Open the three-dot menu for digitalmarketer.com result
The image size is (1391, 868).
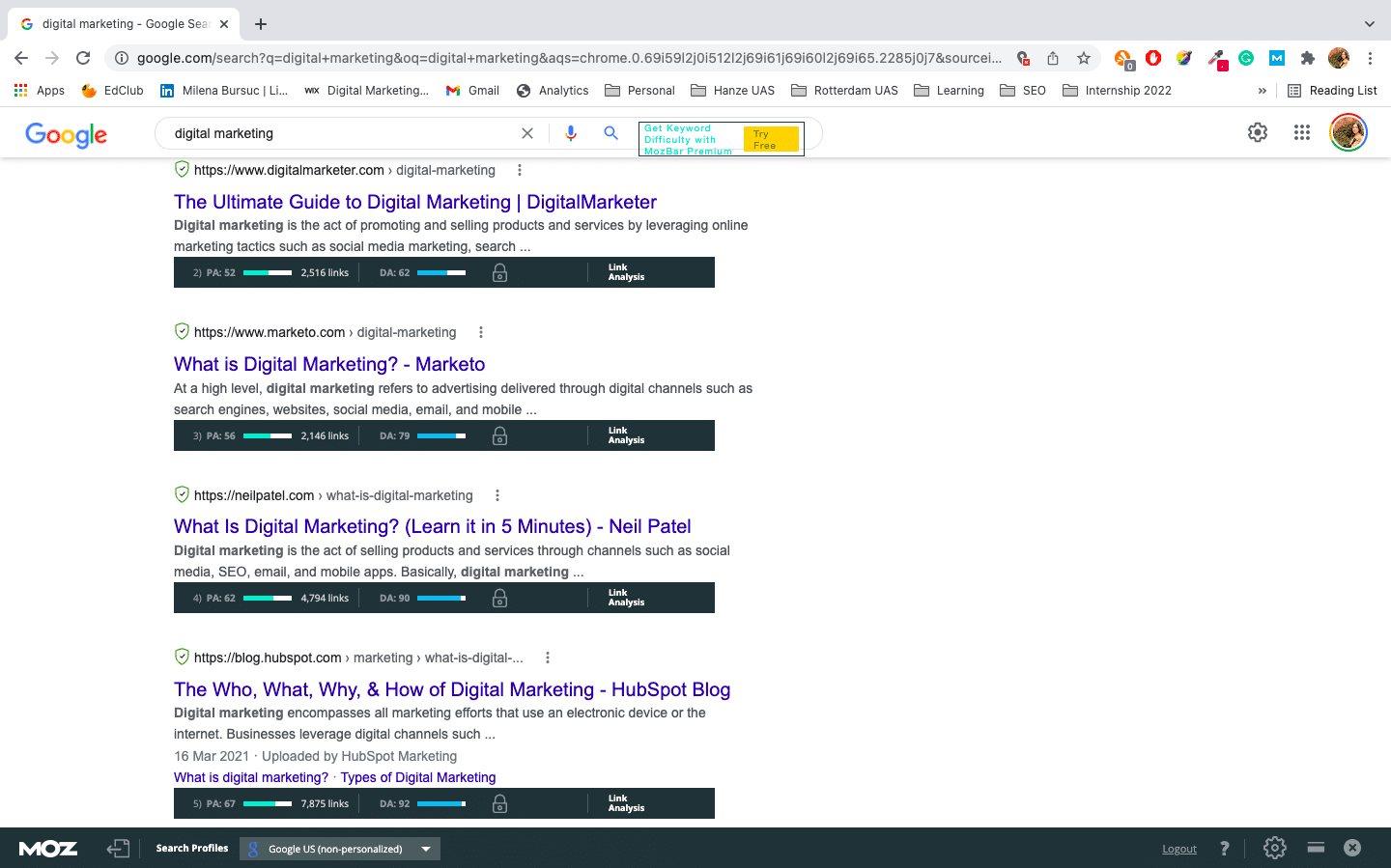pos(520,170)
